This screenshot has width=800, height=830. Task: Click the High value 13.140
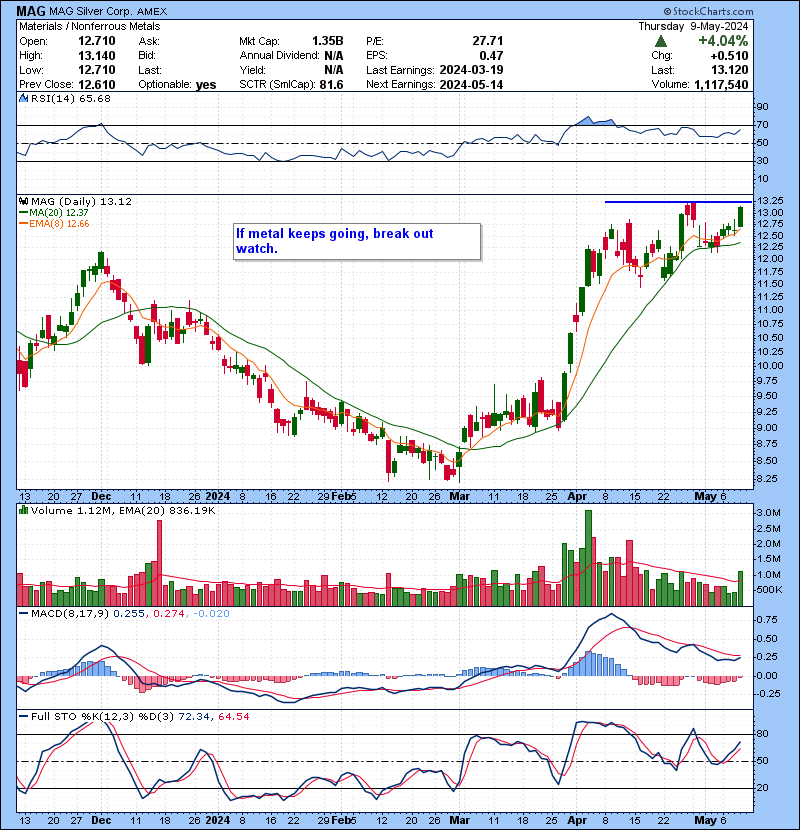[x=96, y=55]
